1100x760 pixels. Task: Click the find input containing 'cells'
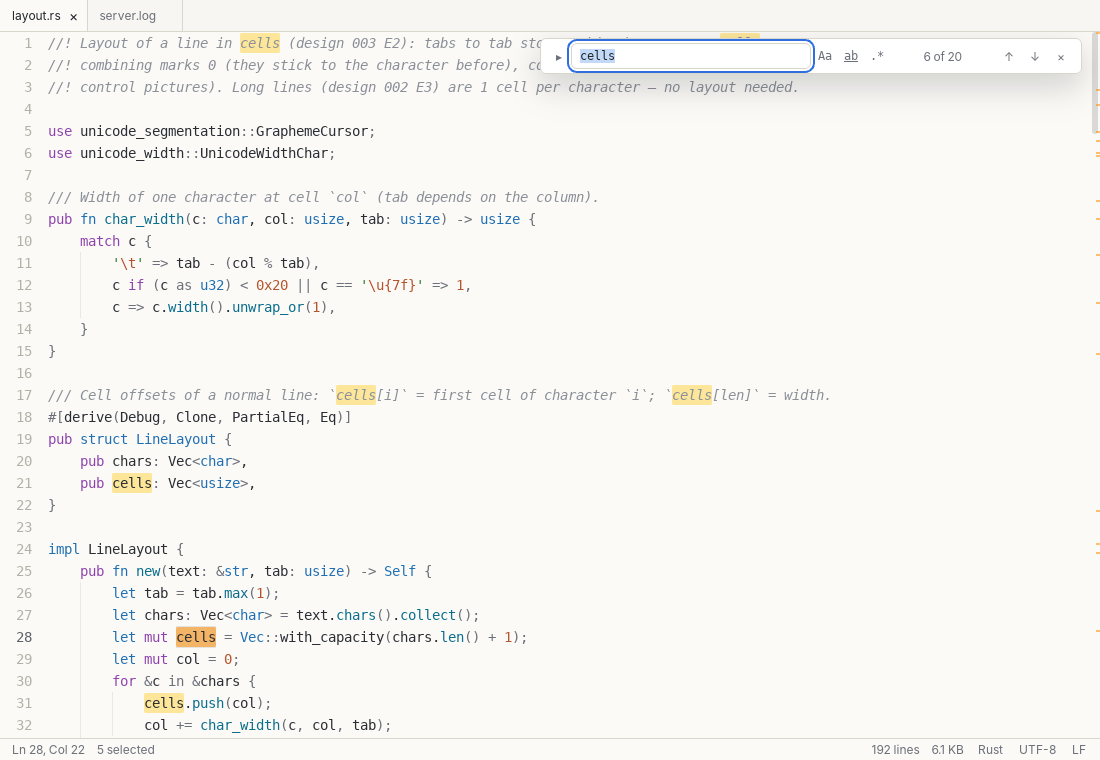point(691,56)
